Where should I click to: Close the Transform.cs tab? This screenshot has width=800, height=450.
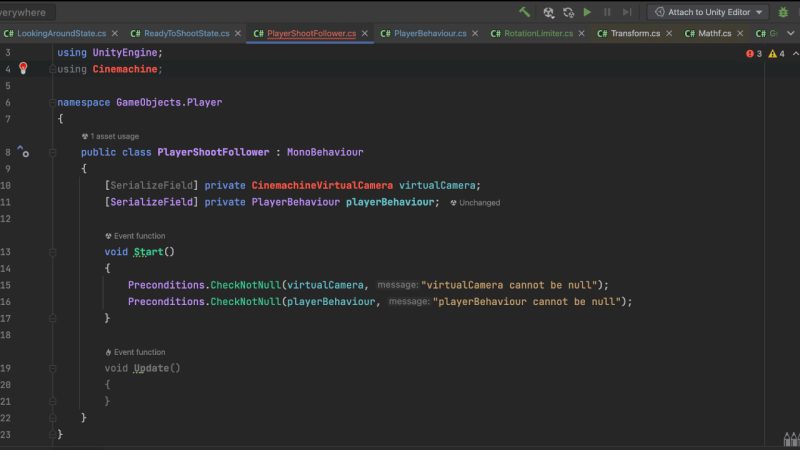tap(669, 33)
